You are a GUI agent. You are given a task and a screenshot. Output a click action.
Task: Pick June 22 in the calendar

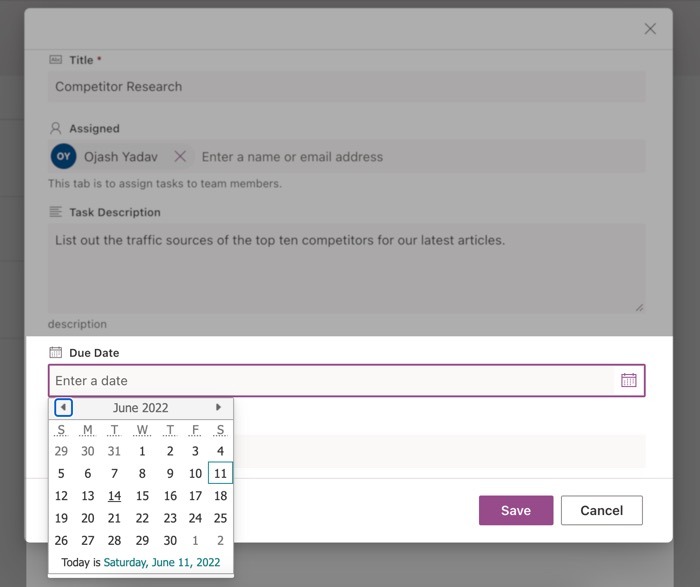click(142, 518)
